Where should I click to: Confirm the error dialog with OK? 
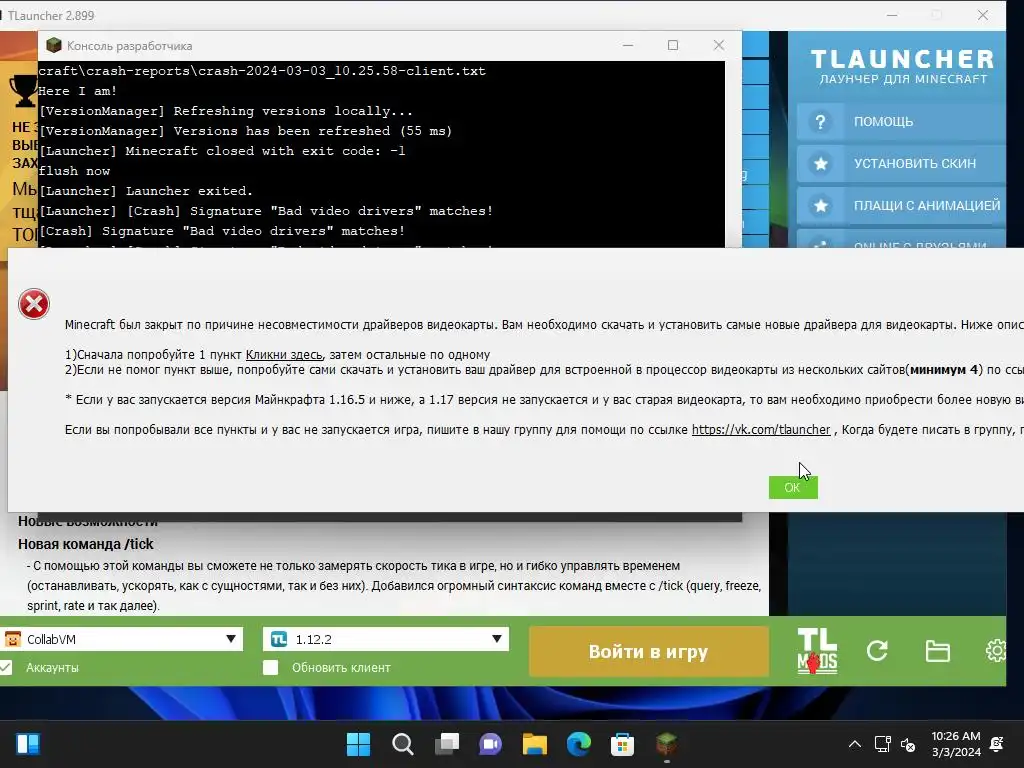[793, 487]
